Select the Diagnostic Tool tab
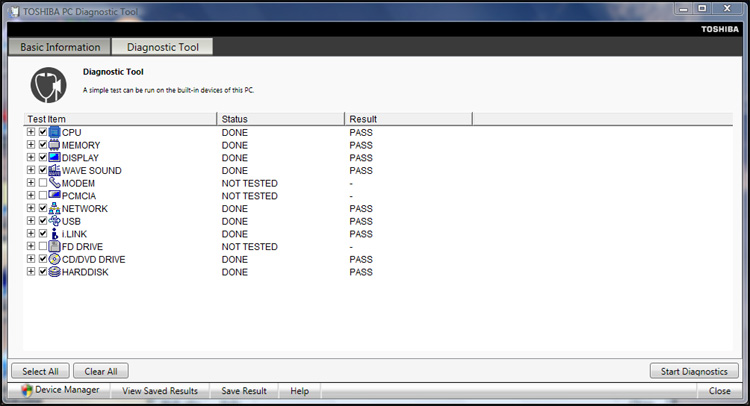 coord(163,47)
